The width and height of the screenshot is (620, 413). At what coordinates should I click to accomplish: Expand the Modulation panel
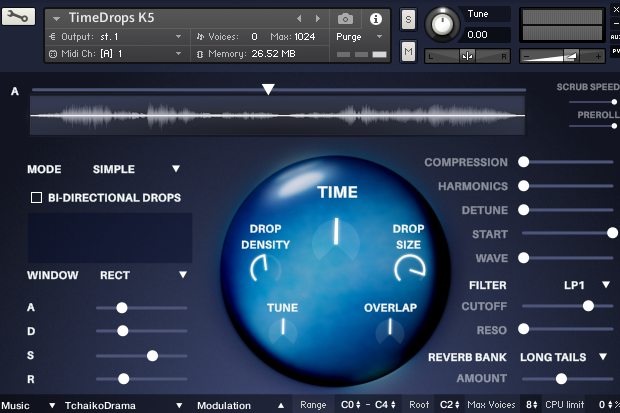point(240,405)
